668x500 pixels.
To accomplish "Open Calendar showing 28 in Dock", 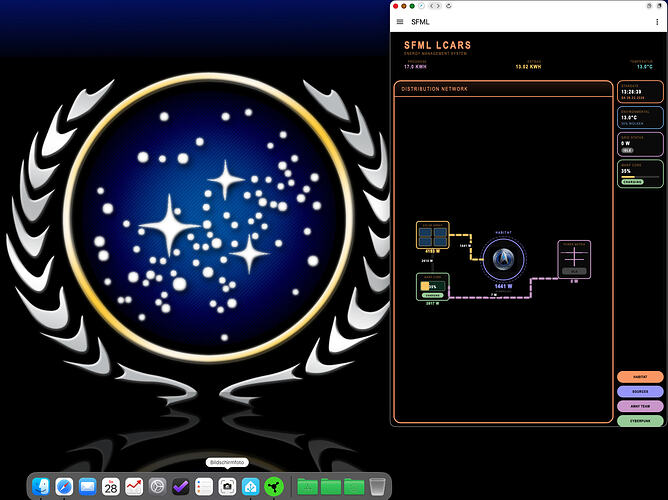I will pos(111,486).
